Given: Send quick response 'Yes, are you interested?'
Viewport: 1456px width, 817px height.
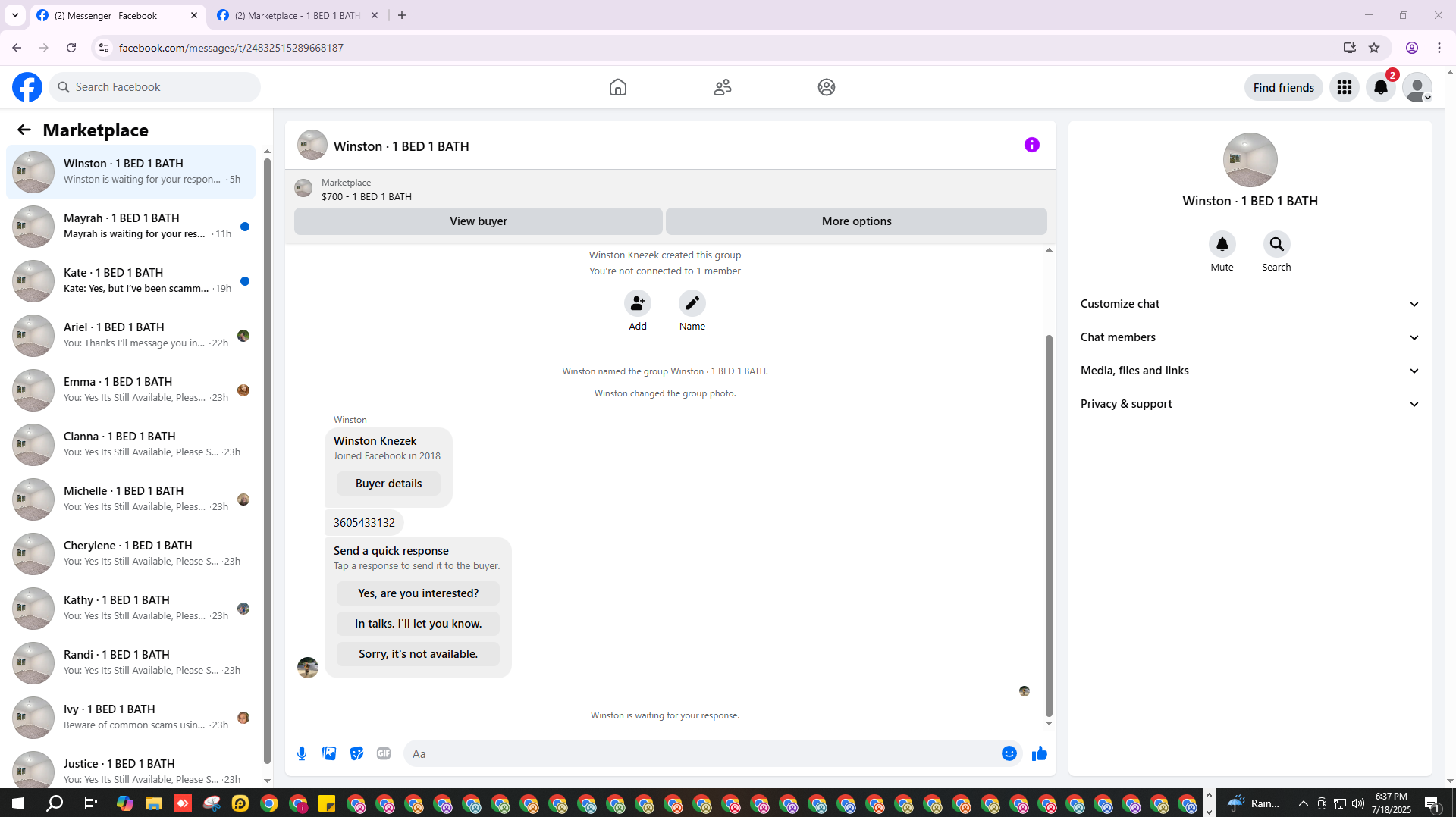Looking at the screenshot, I should [x=418, y=593].
